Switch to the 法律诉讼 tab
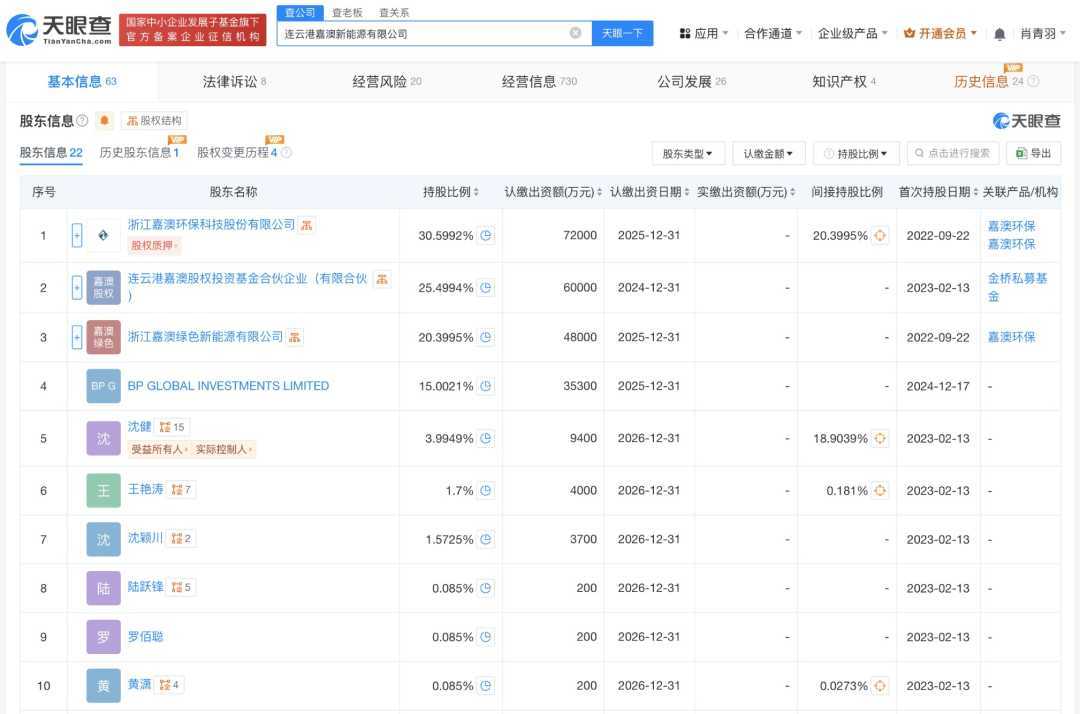The image size is (1080, 714). [x=234, y=82]
